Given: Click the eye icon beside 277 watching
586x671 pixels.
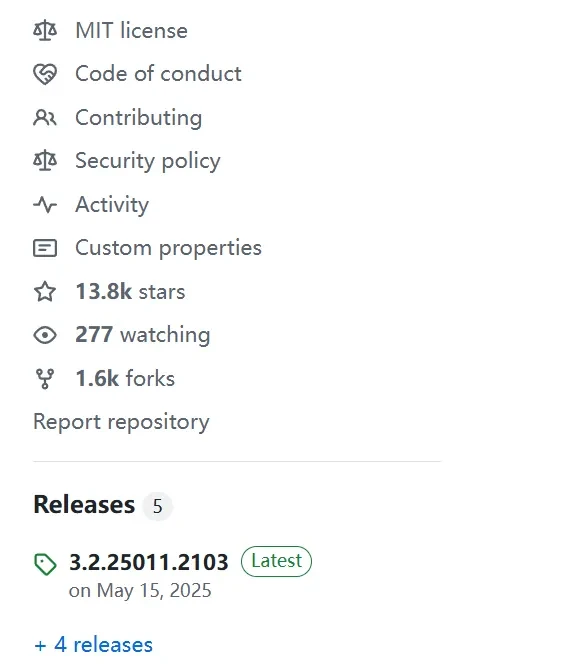Looking at the screenshot, I should (x=45, y=335).
